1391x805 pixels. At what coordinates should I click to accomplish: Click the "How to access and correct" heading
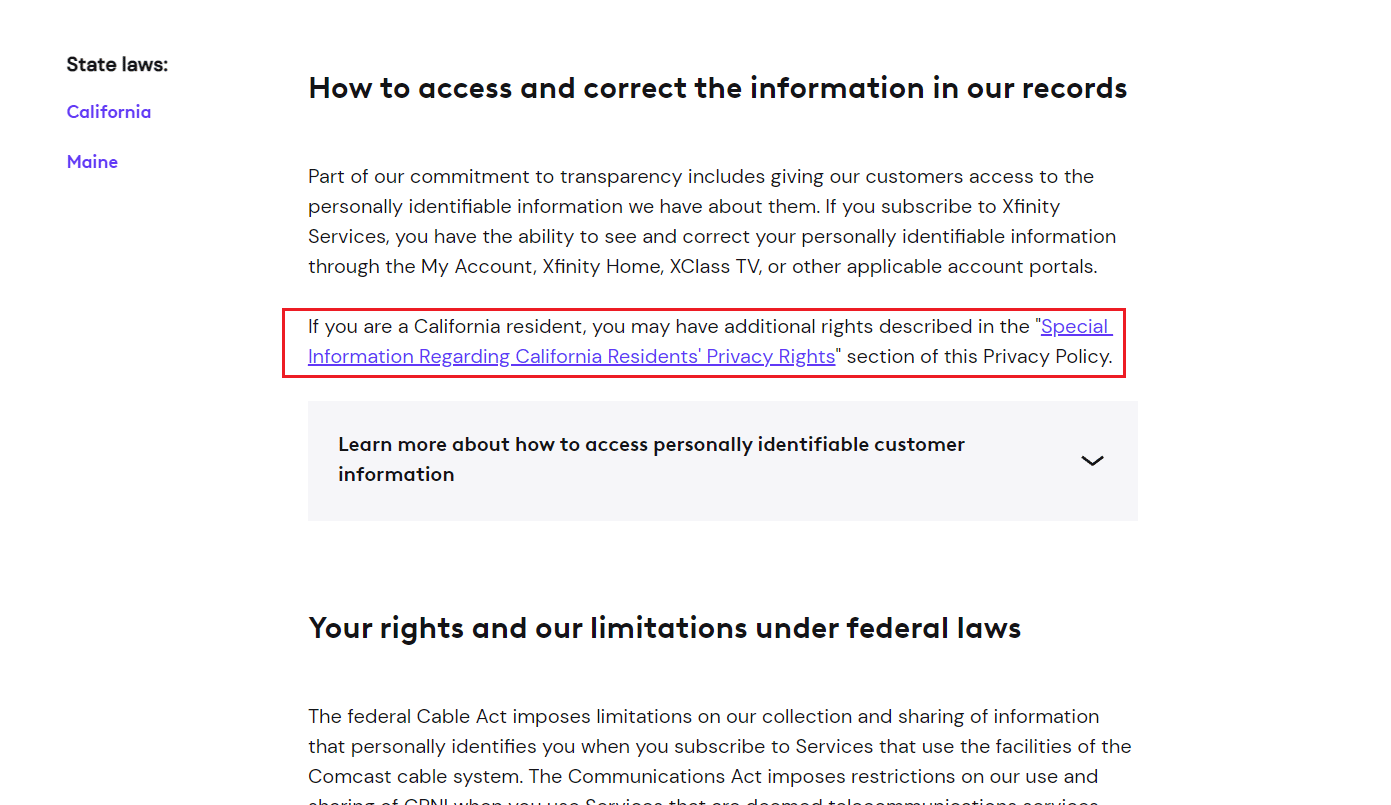[x=717, y=88]
